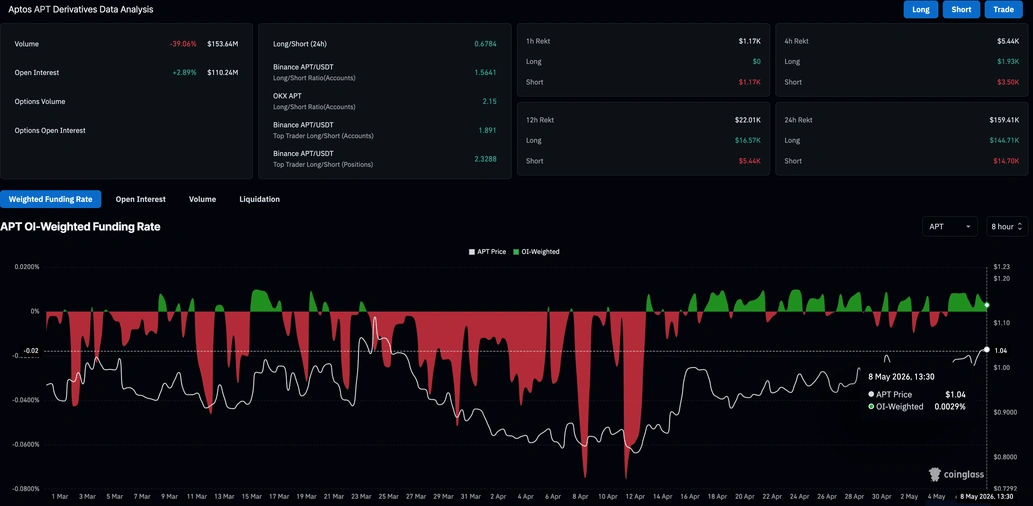
Task: Click the +2.89% open interest change
Action: tap(184, 72)
